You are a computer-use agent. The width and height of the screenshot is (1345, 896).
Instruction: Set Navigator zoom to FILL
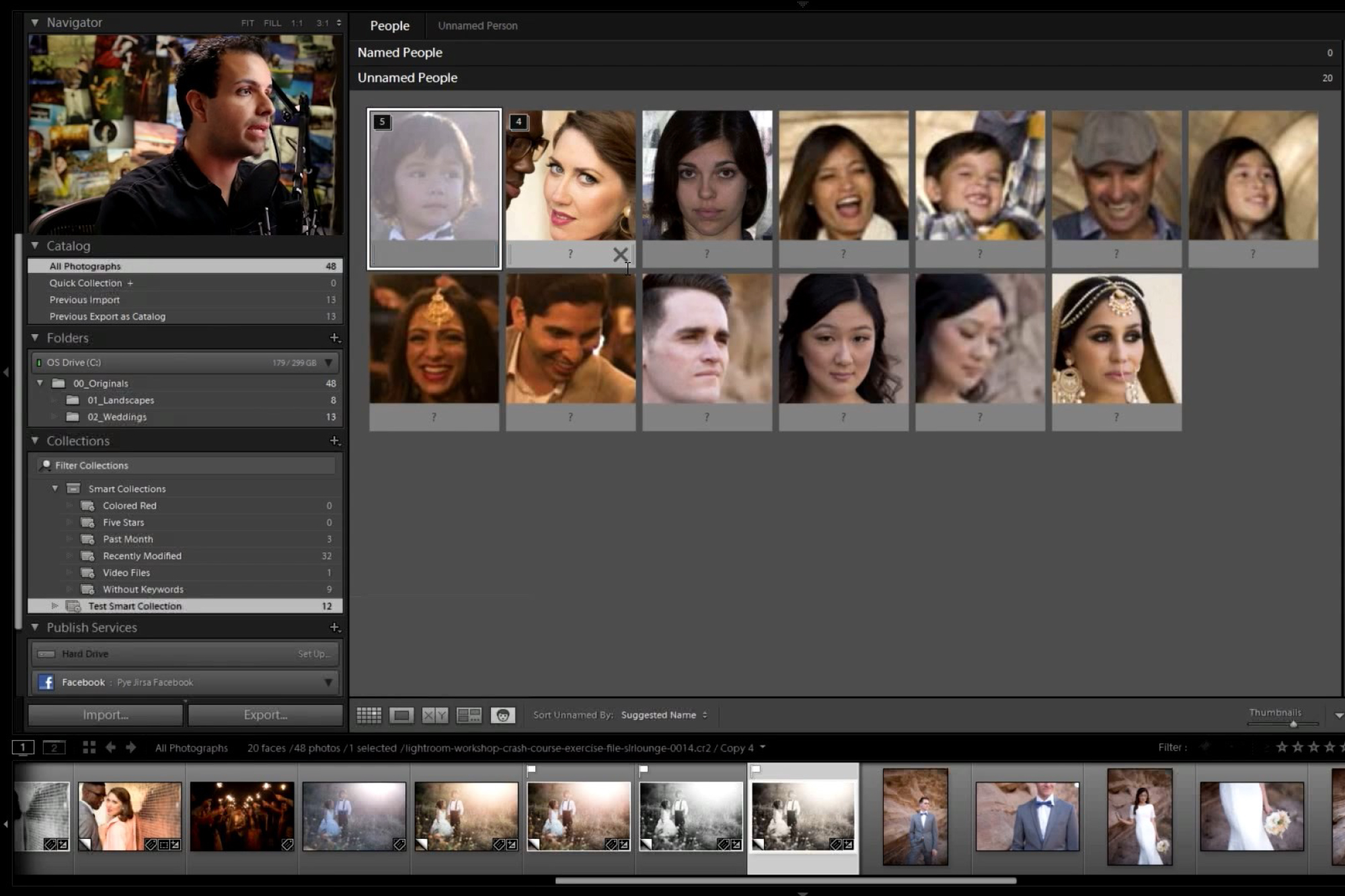(x=272, y=23)
